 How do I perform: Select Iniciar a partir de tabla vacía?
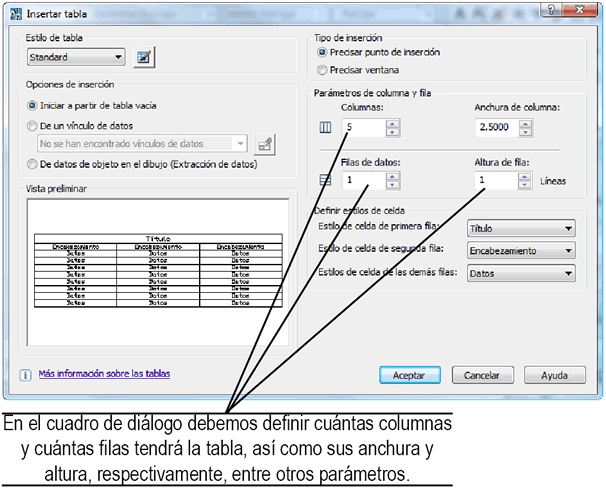click(92, 105)
